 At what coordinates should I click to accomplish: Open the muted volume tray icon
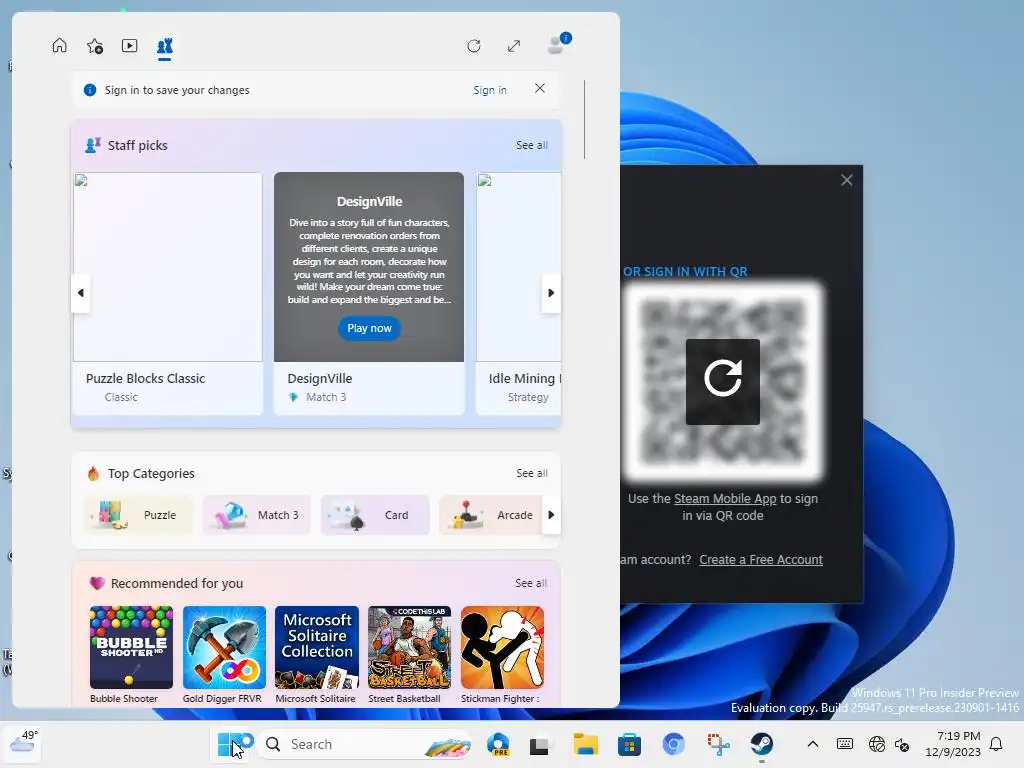click(902, 744)
